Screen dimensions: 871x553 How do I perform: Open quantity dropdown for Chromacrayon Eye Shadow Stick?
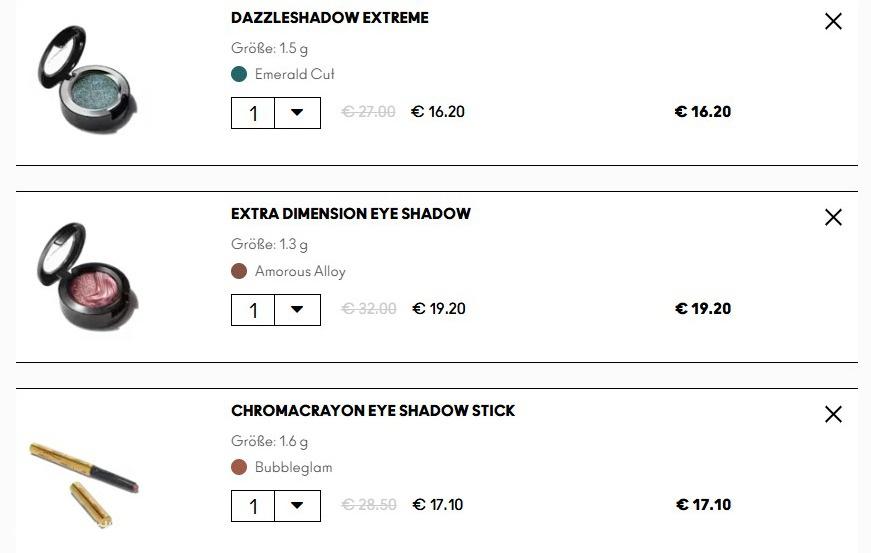tap(297, 506)
